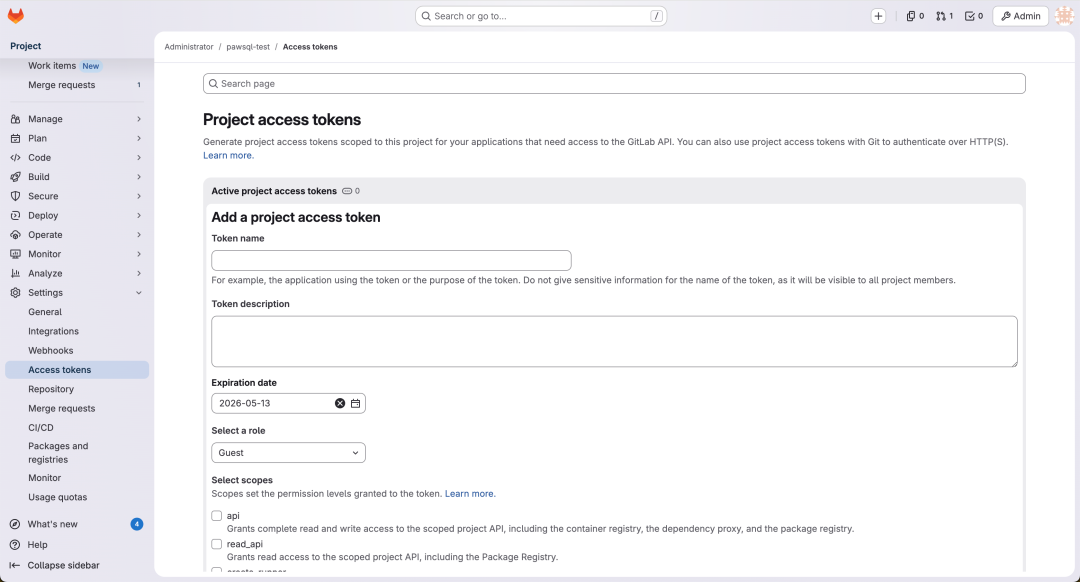This screenshot has height=582, width=1080.
Task: Click the Analyze chart icon
Action: click(x=15, y=273)
